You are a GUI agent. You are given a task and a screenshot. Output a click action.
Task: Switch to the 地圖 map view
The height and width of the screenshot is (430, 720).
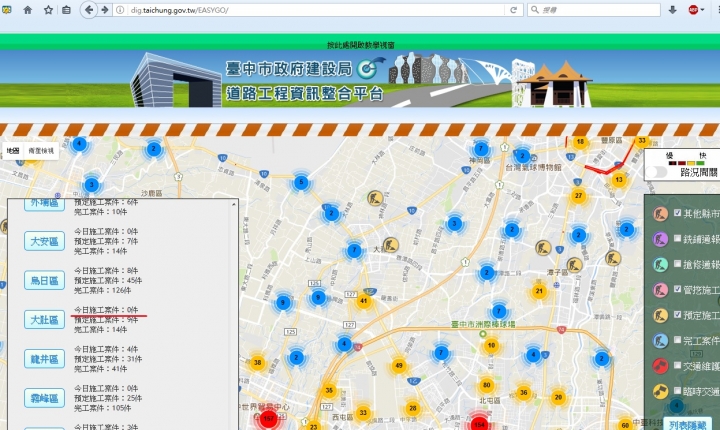pos(13,151)
